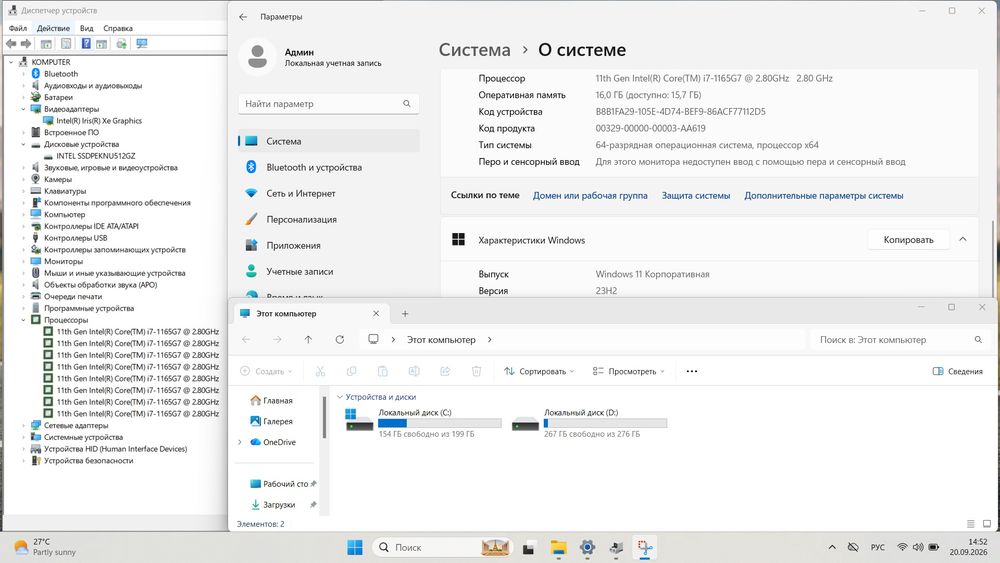Click the Settings gear icon on taskbar
The image size is (1000, 563).
tap(587, 548)
